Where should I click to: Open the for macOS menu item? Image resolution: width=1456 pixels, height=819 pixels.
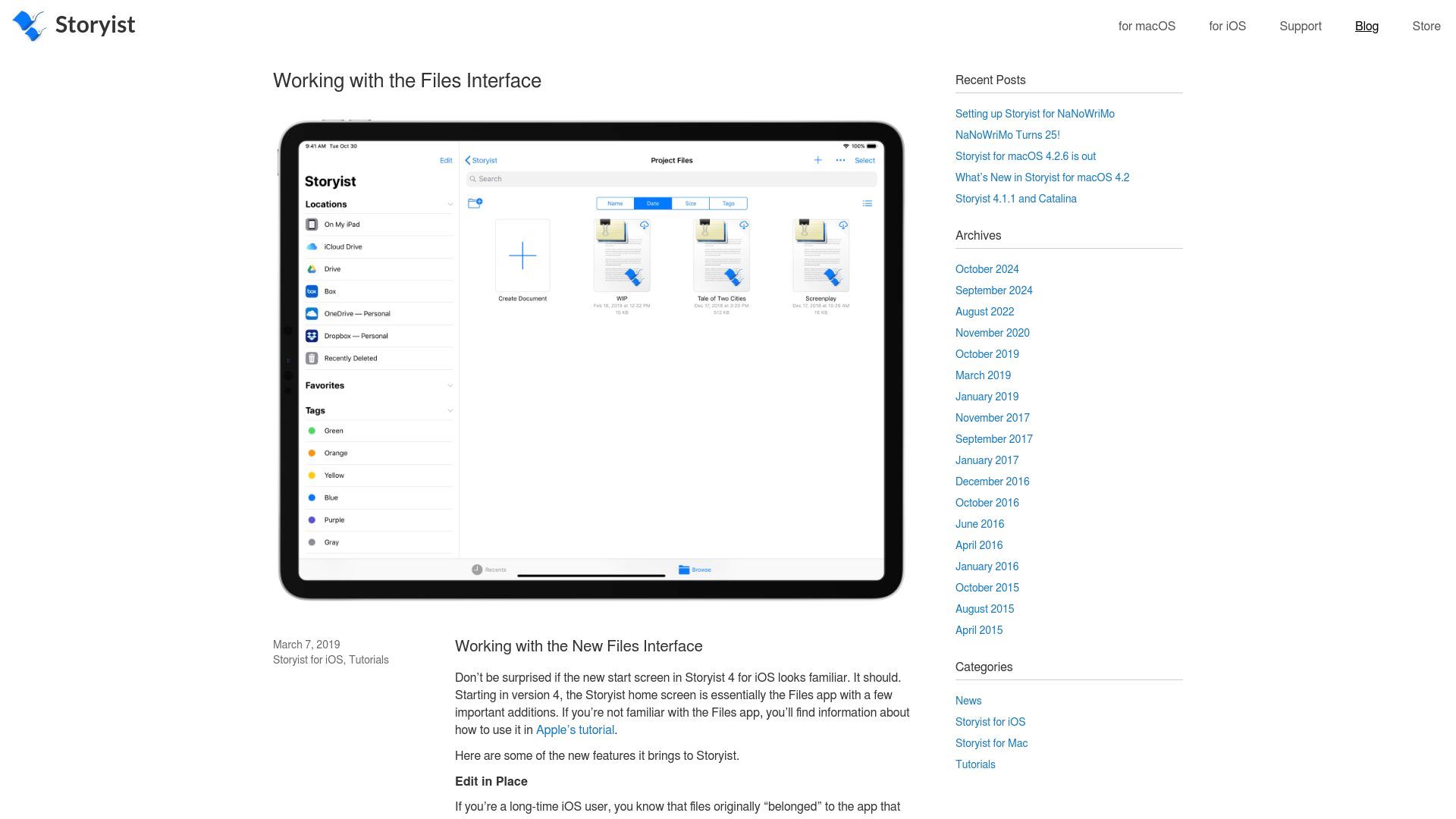(1147, 26)
